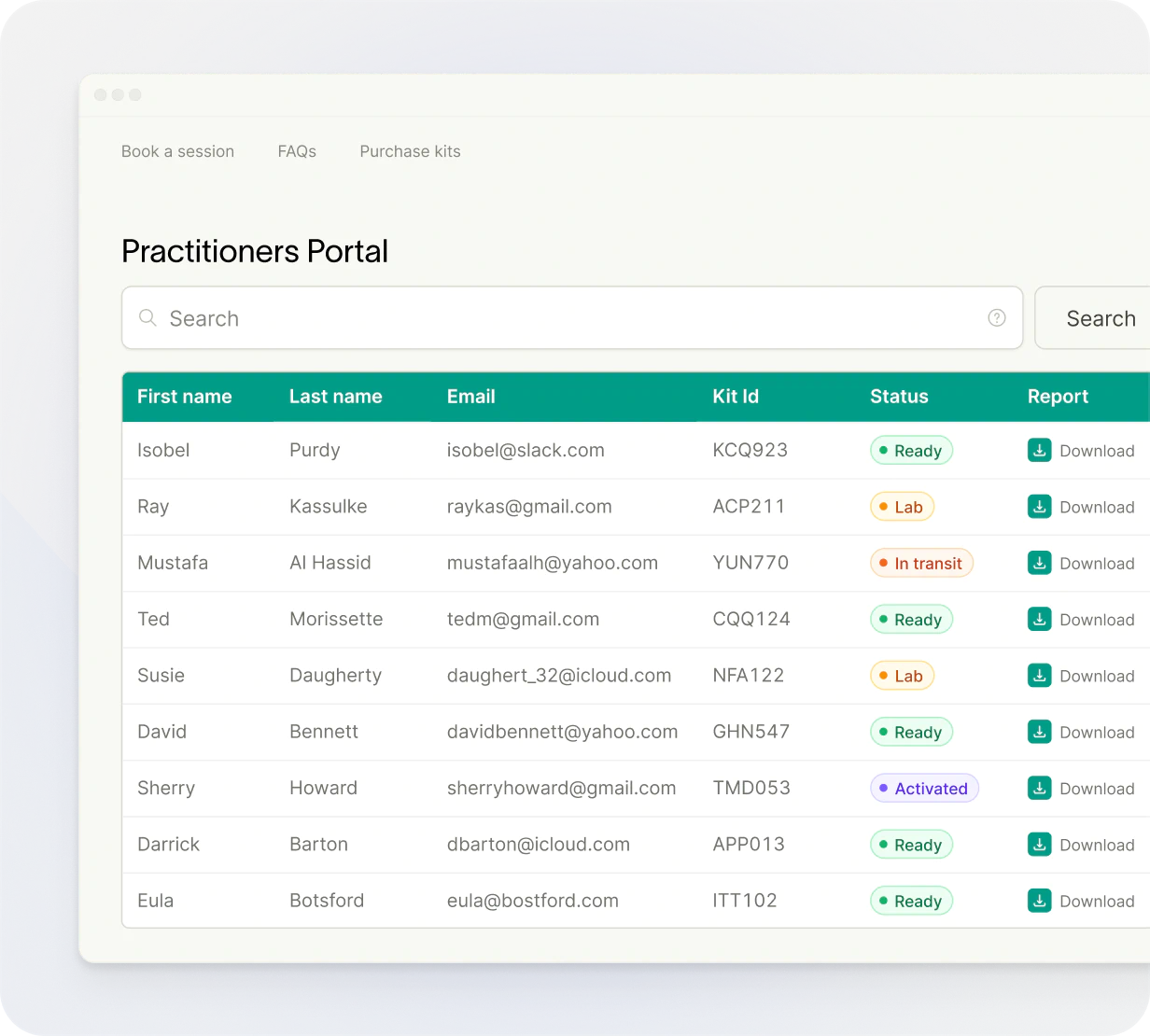The width and height of the screenshot is (1150, 1036).
Task: Click the download icon for Sherry Howard's report
Action: (x=1039, y=788)
